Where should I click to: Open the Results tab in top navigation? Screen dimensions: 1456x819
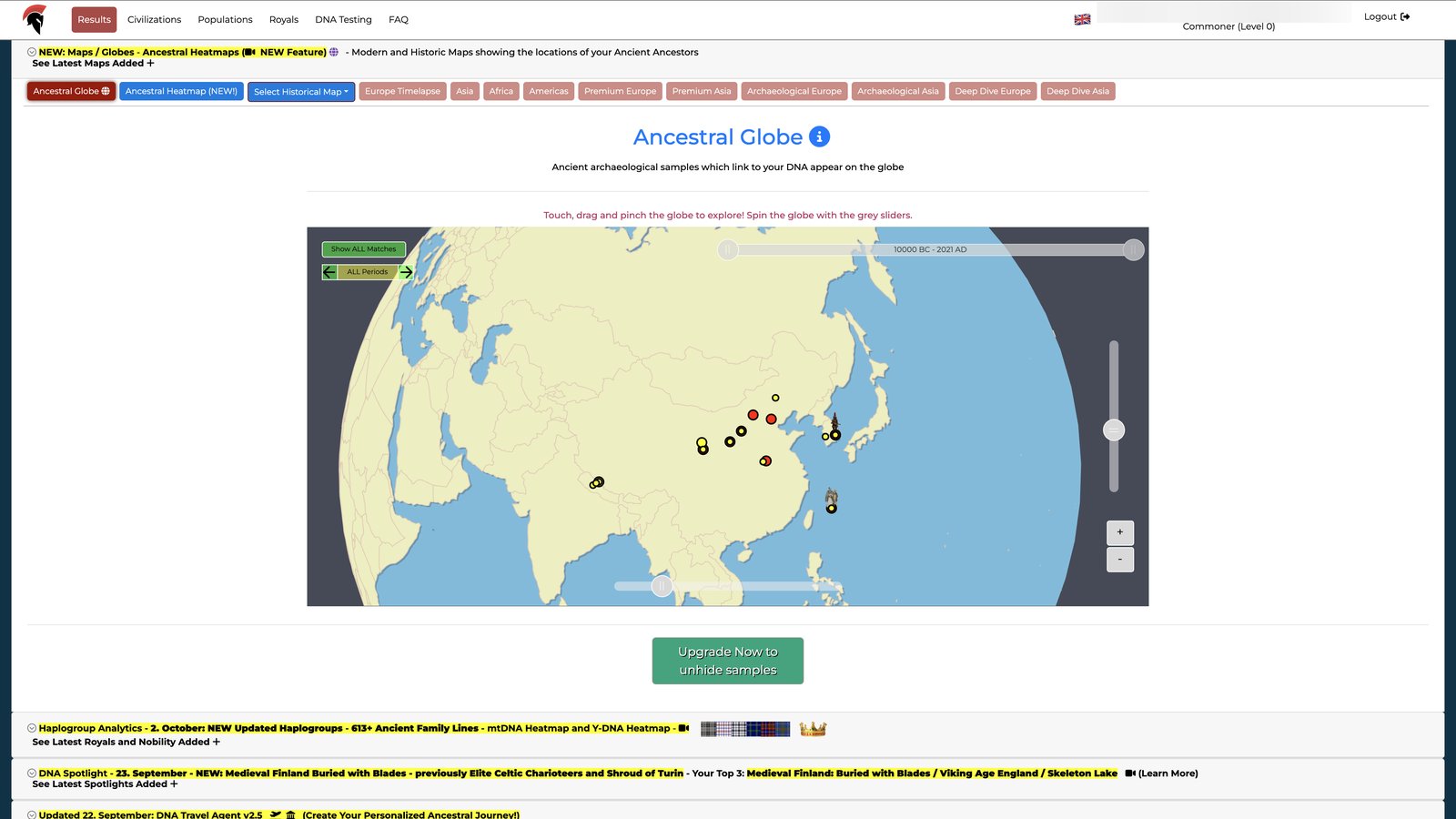[x=94, y=19]
